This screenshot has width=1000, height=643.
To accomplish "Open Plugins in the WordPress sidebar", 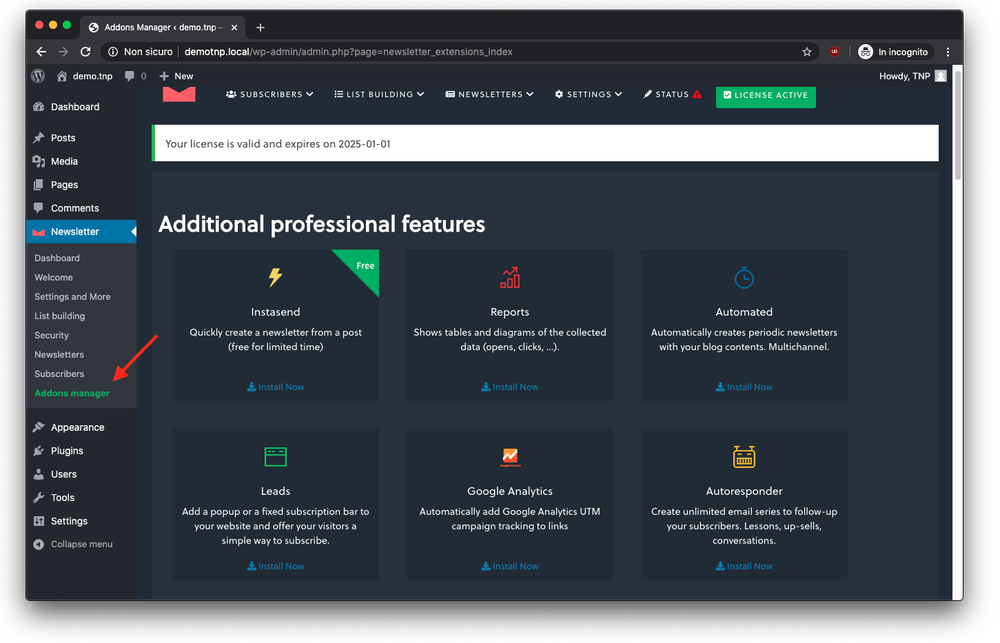I will click(x=67, y=450).
